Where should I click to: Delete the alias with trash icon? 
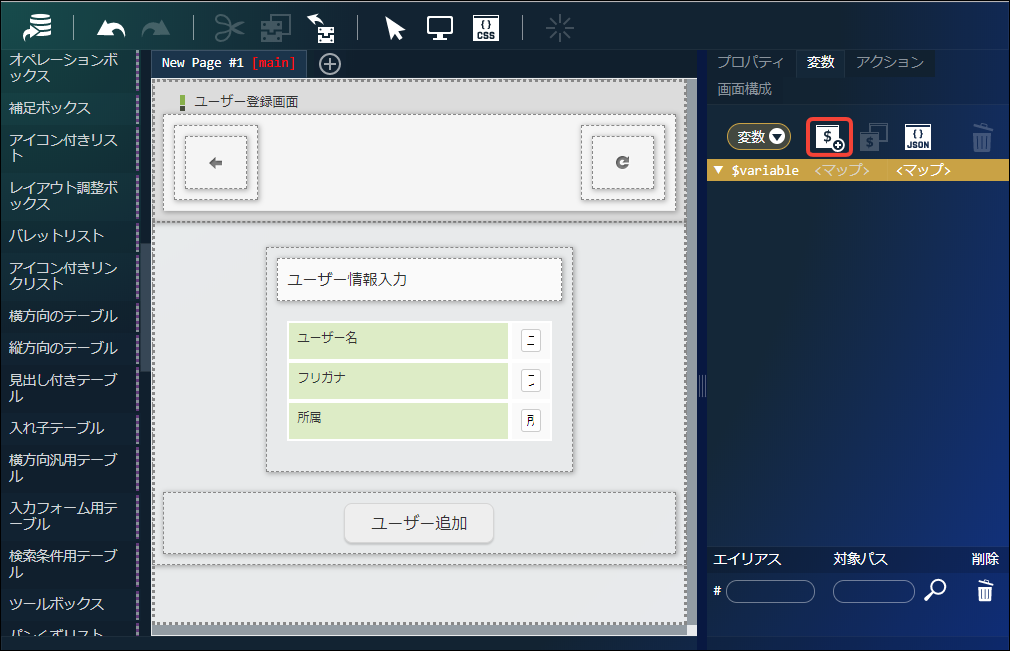click(985, 590)
